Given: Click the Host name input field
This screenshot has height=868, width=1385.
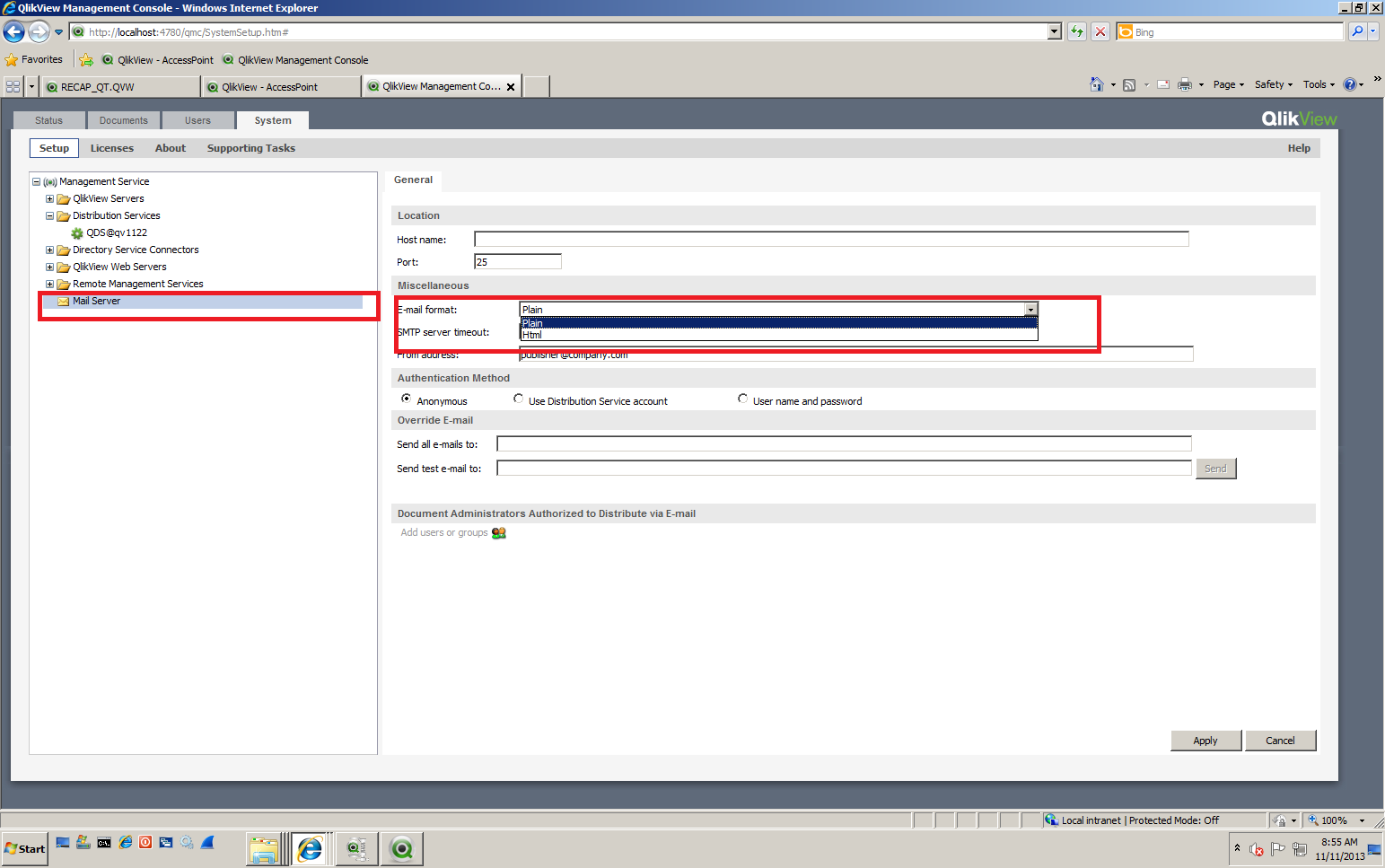Looking at the screenshot, I should [x=831, y=240].
